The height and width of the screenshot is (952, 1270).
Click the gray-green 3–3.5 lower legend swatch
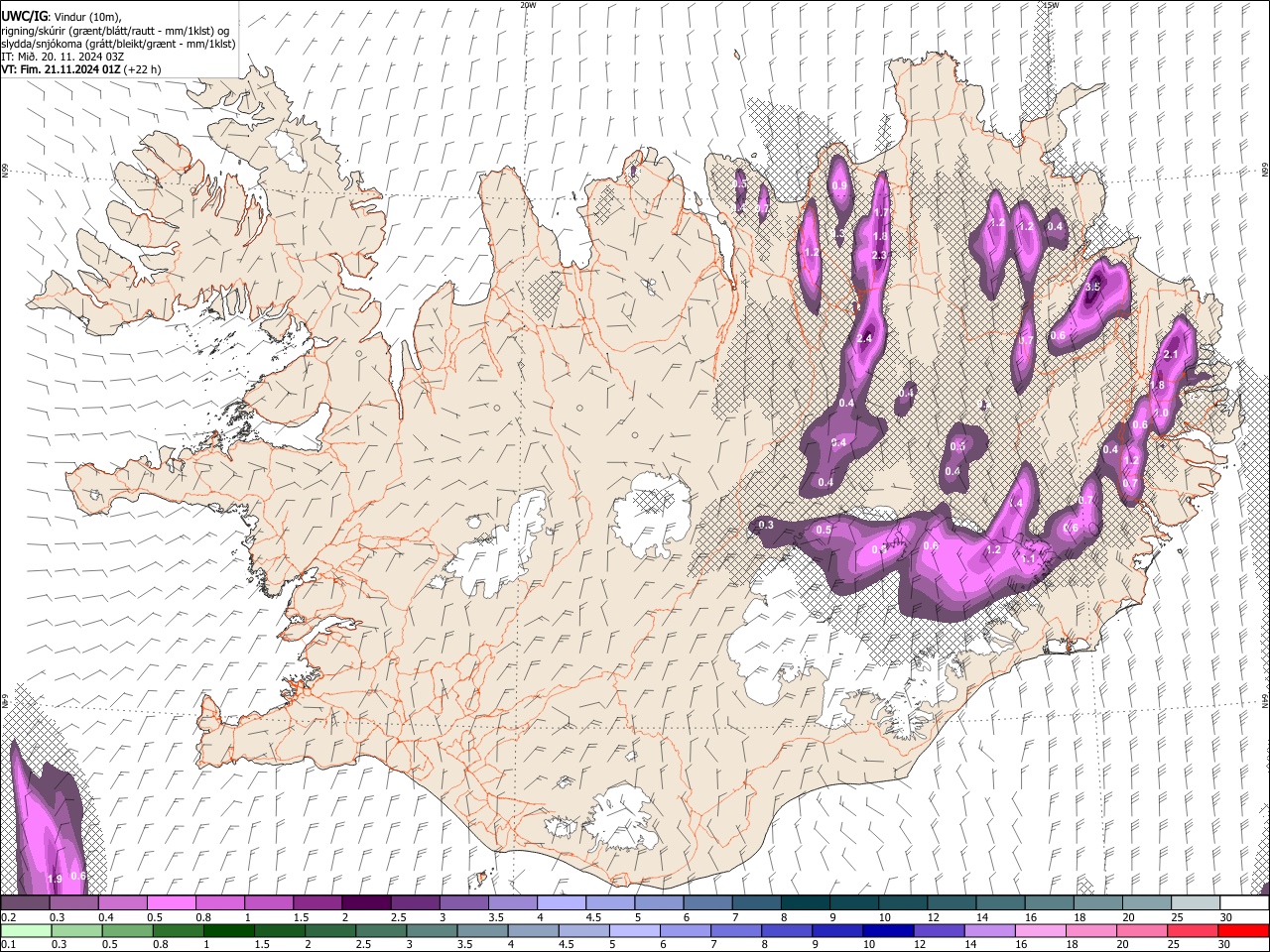[x=432, y=931]
